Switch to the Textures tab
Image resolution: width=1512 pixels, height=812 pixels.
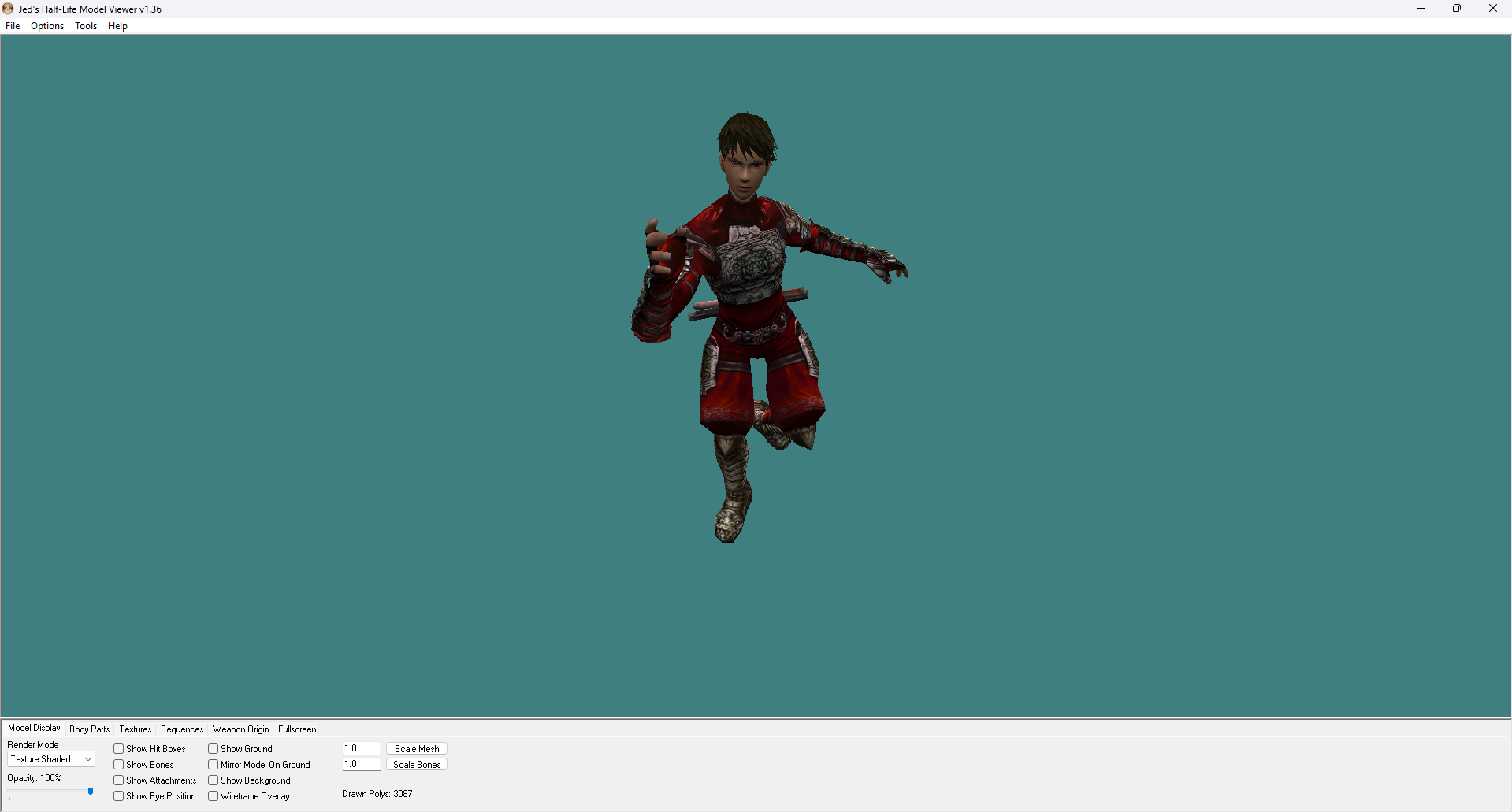click(136, 729)
